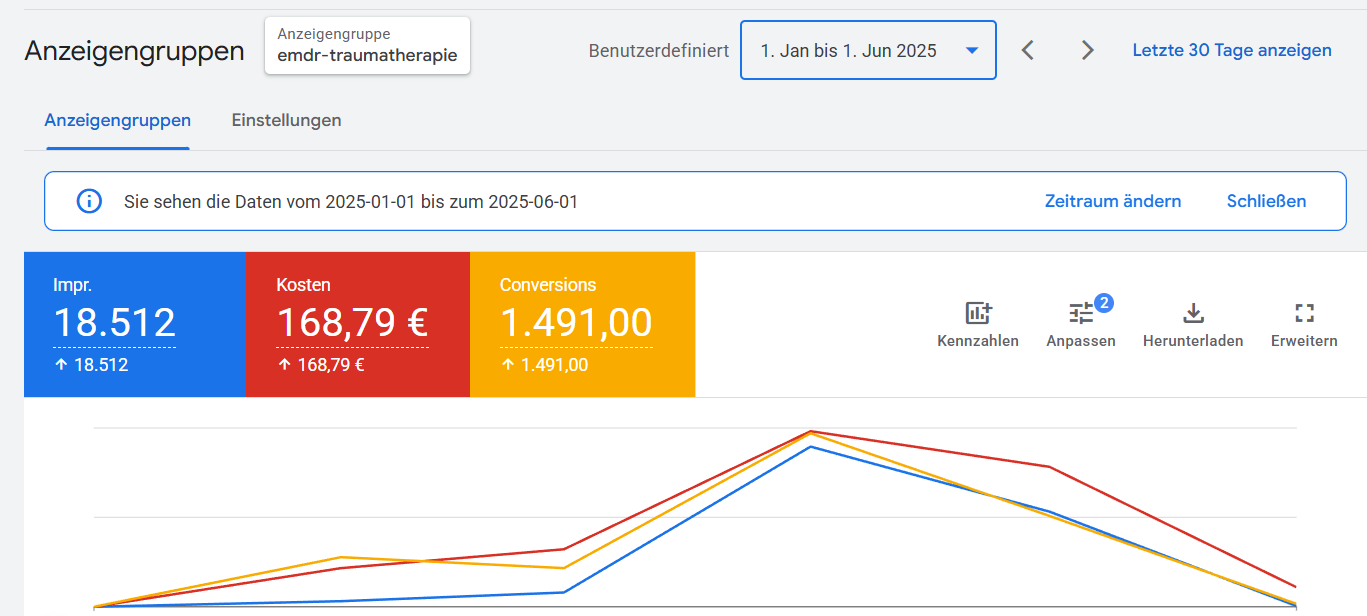Expand the date picker caret arrow
This screenshot has height=616, width=1367.
click(x=972, y=50)
